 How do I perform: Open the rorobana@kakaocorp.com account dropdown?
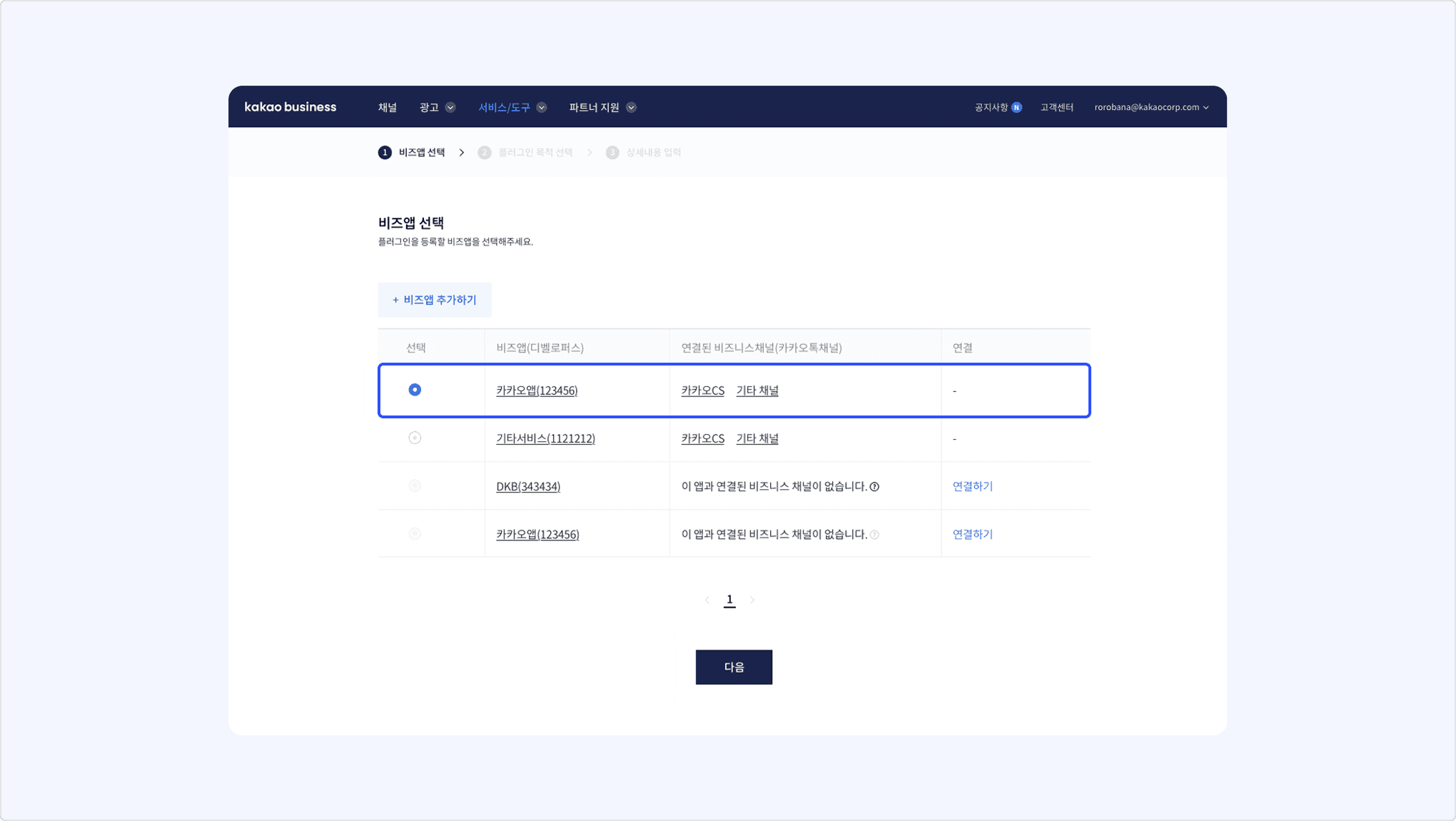[1151, 107]
